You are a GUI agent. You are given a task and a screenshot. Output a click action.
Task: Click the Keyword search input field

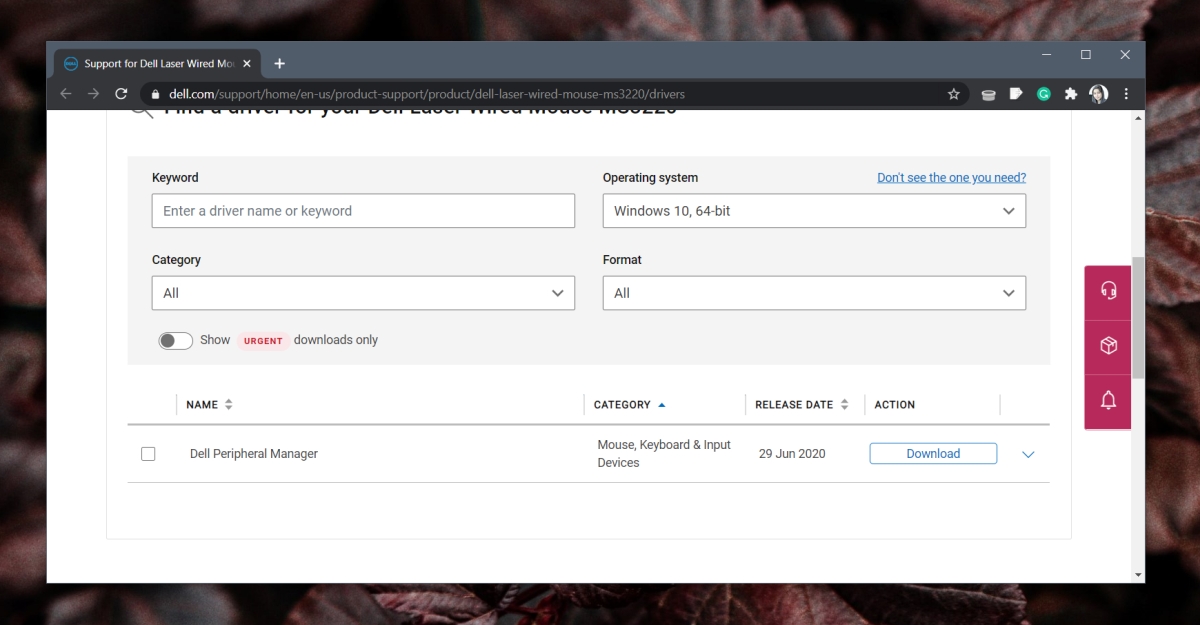coord(363,211)
